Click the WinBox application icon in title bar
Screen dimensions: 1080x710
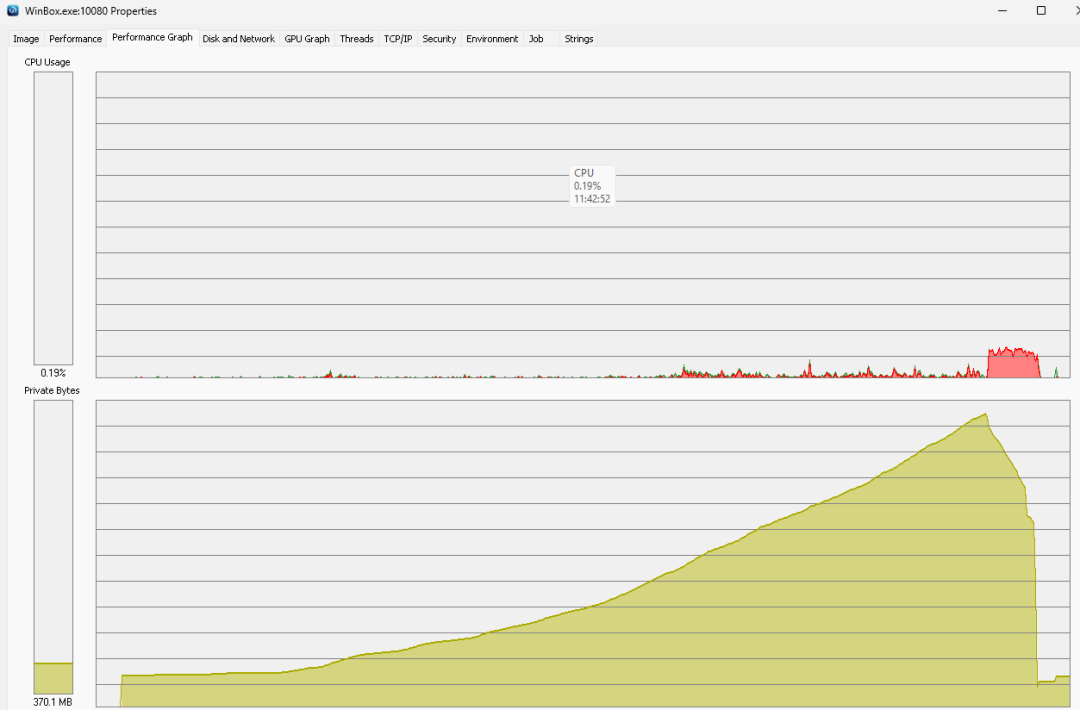(12, 10)
